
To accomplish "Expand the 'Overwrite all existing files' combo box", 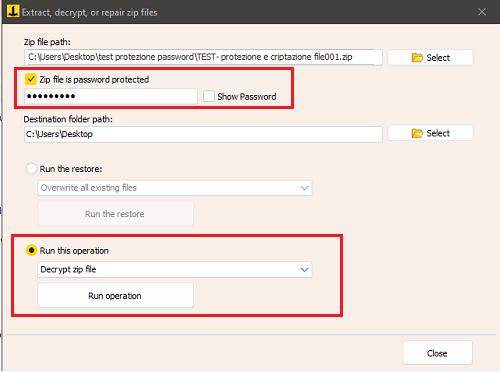I will point(175,188).
